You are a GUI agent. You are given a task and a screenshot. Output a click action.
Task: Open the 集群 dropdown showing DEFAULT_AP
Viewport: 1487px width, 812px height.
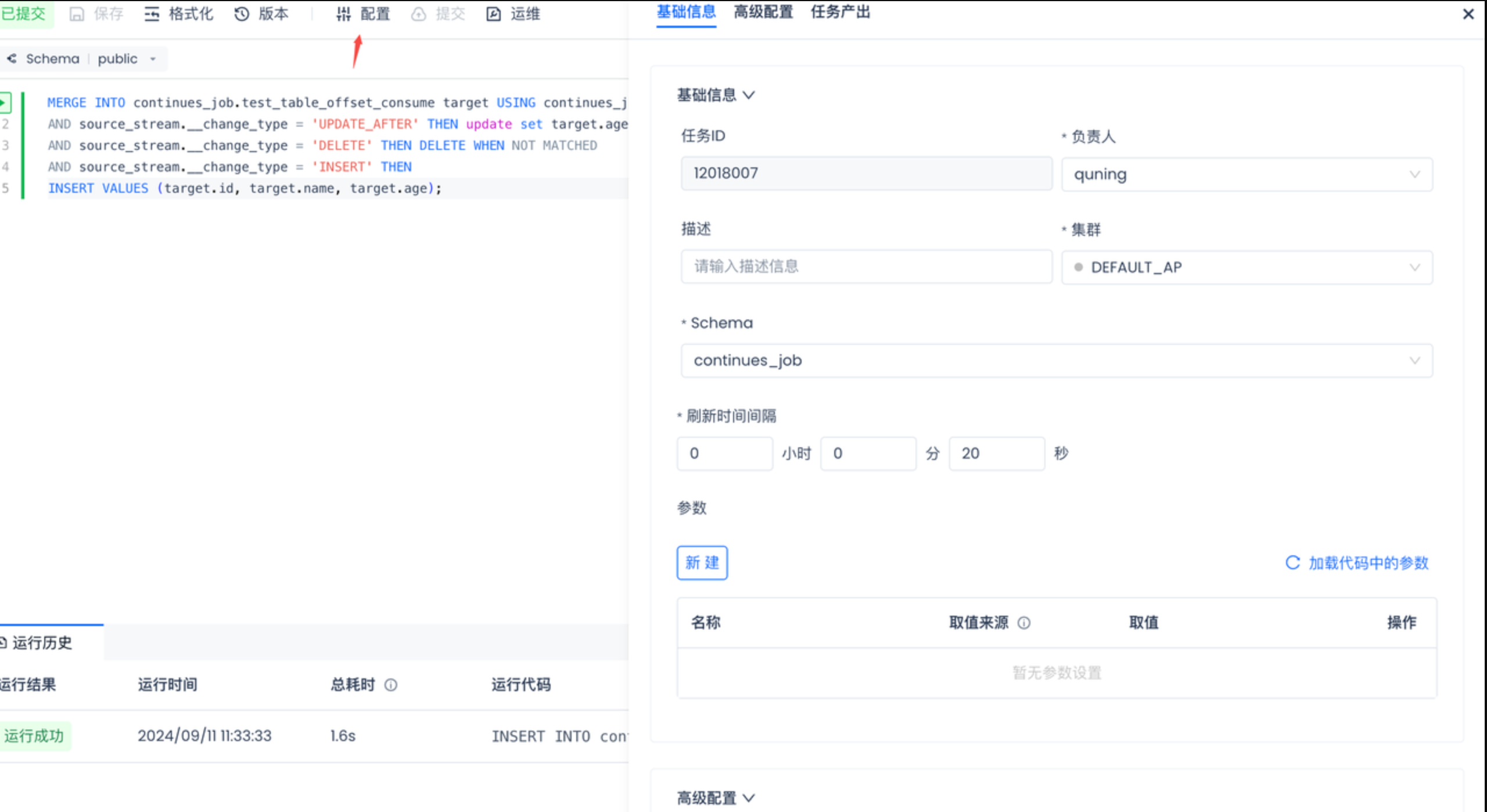click(1247, 267)
